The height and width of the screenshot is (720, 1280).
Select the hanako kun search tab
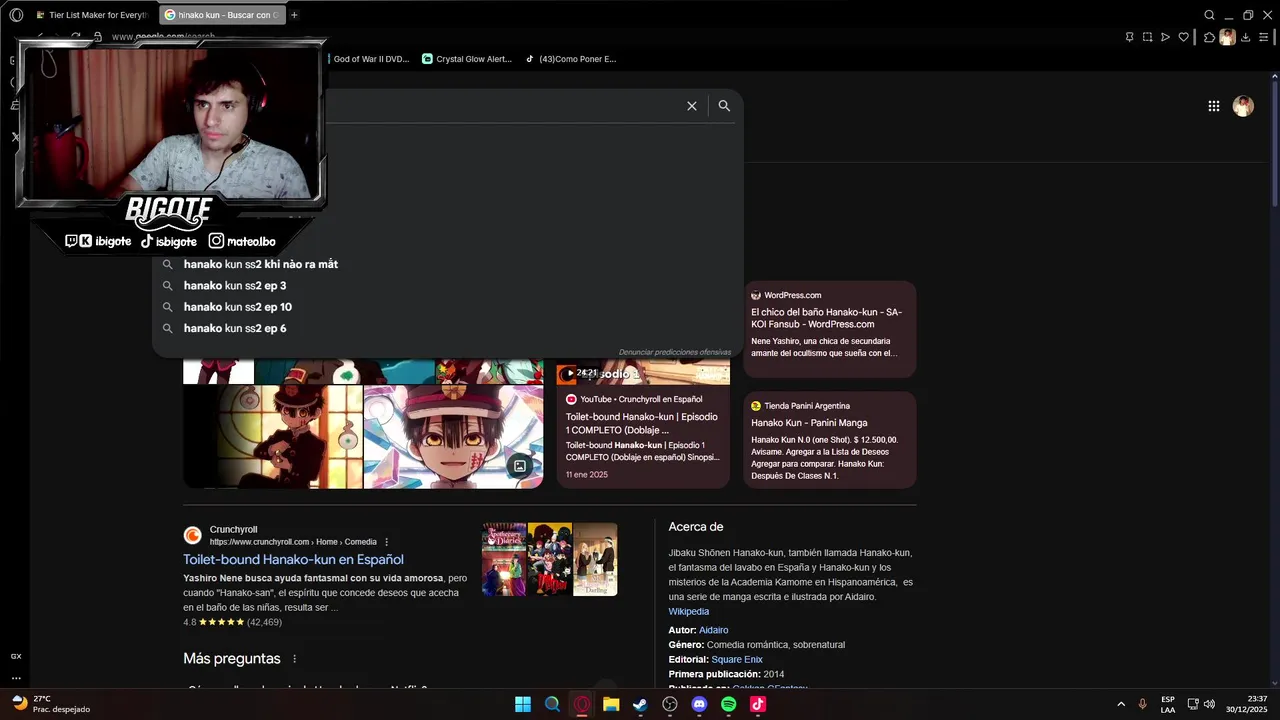pyautogui.click(x=222, y=15)
